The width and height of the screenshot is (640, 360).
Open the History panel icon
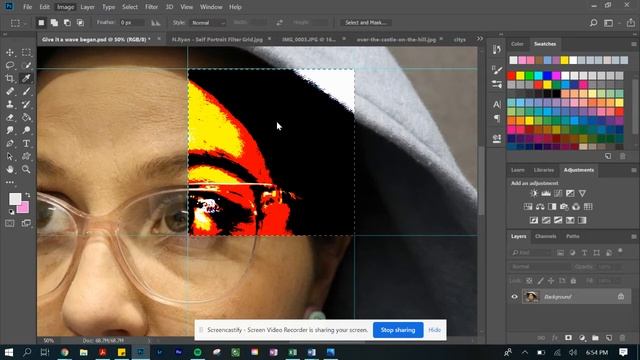click(497, 50)
